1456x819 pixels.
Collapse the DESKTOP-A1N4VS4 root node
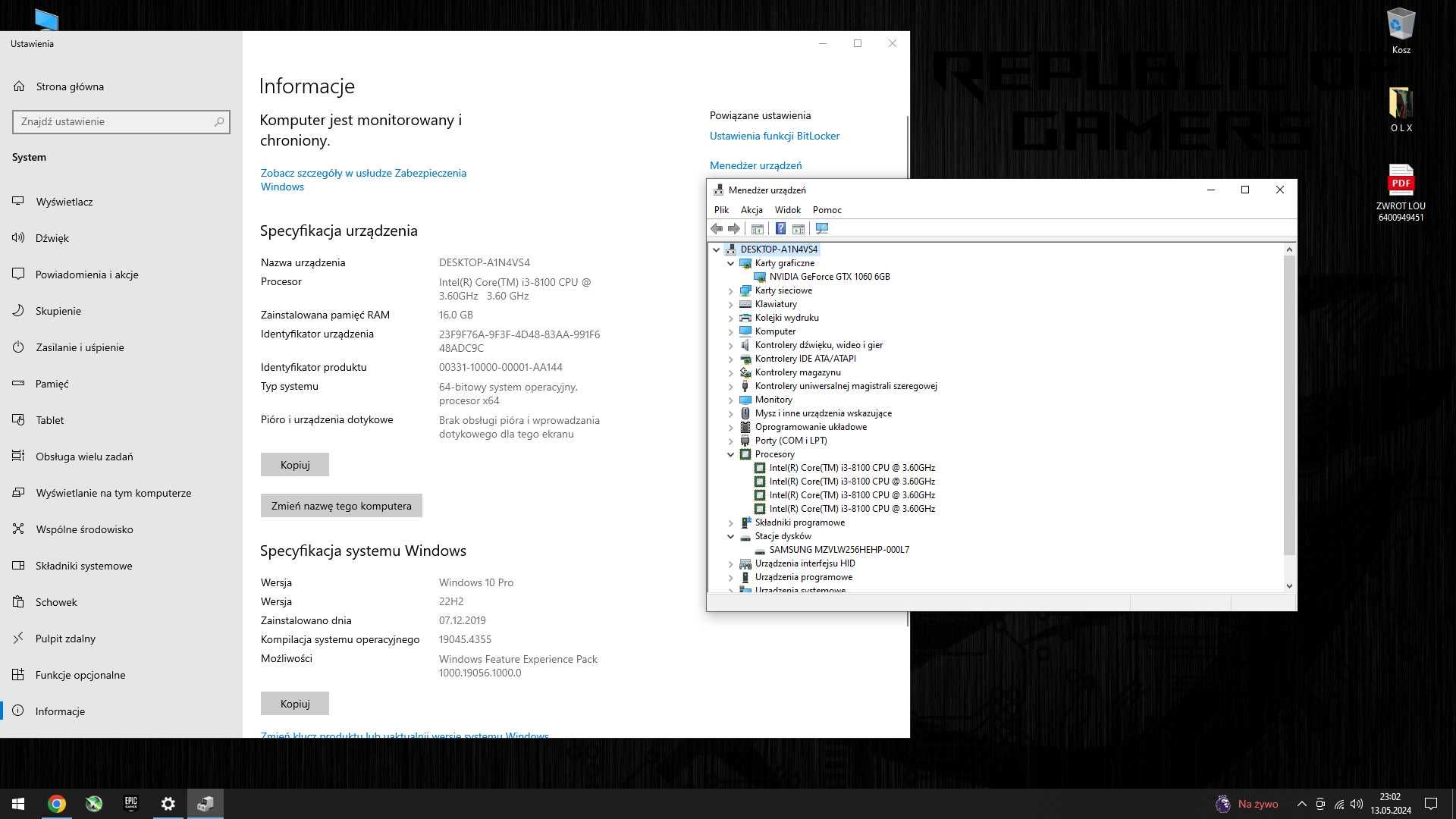point(717,249)
